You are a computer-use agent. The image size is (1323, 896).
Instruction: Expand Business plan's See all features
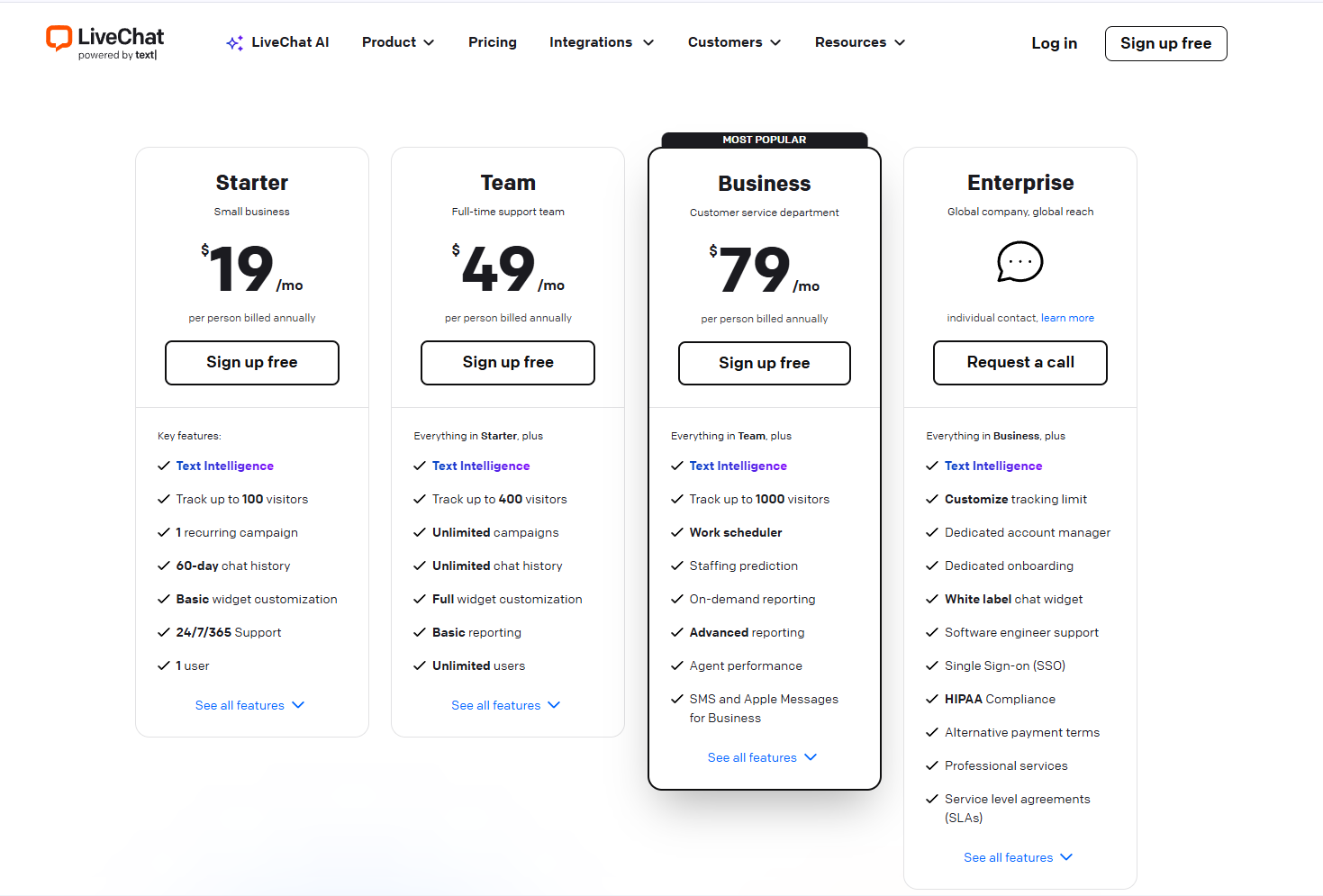click(x=762, y=757)
